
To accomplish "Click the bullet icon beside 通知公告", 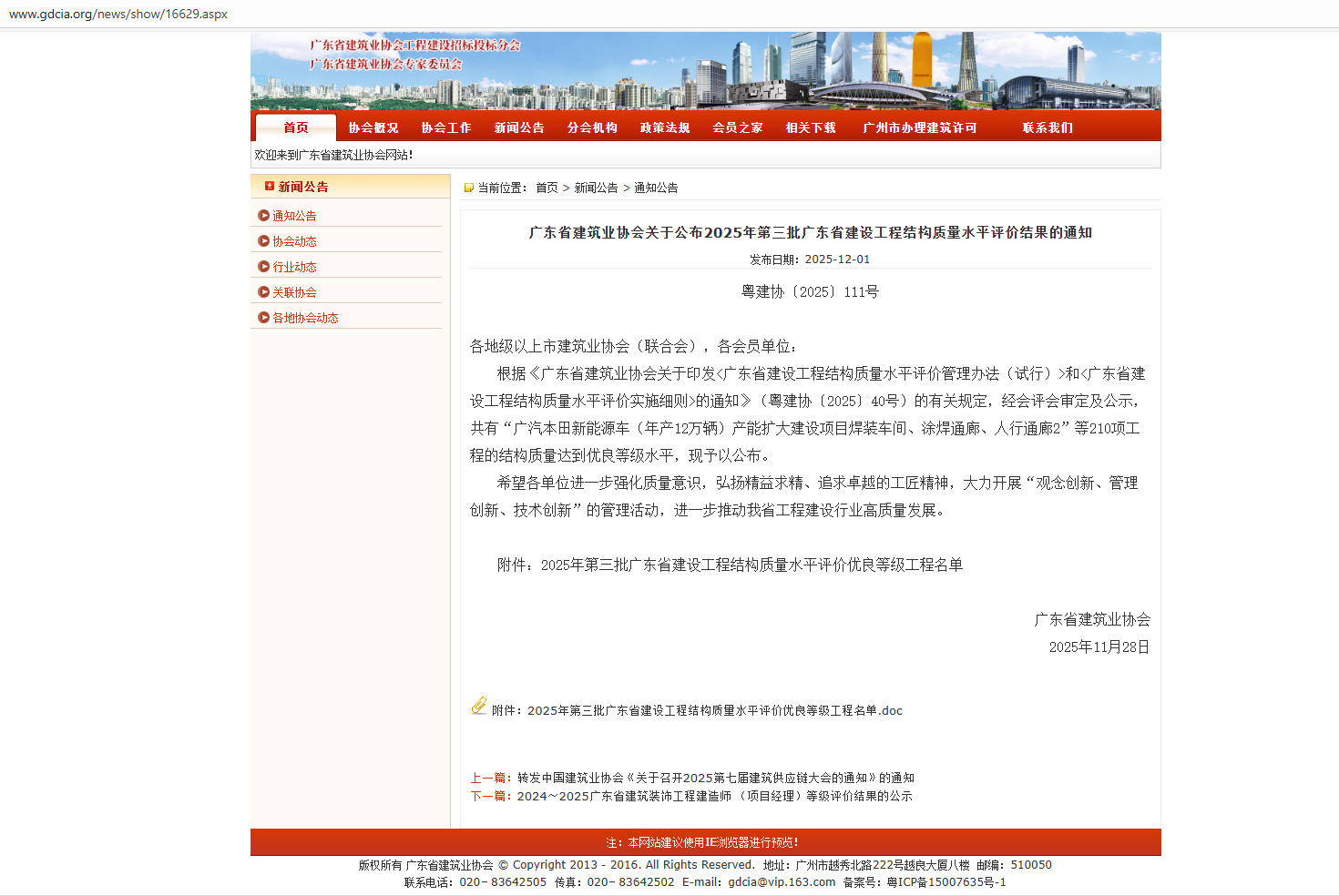I will pyautogui.click(x=263, y=216).
